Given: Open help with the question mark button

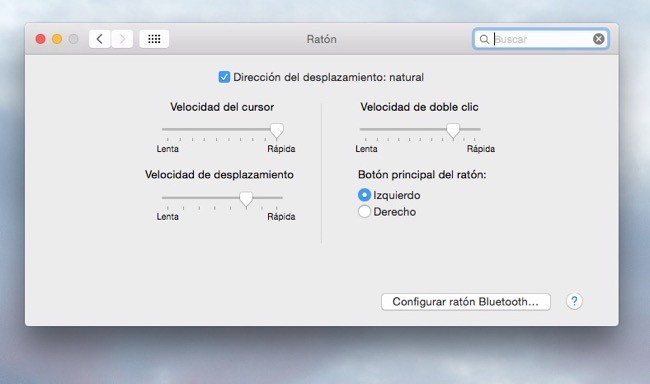Looking at the screenshot, I should pos(574,301).
